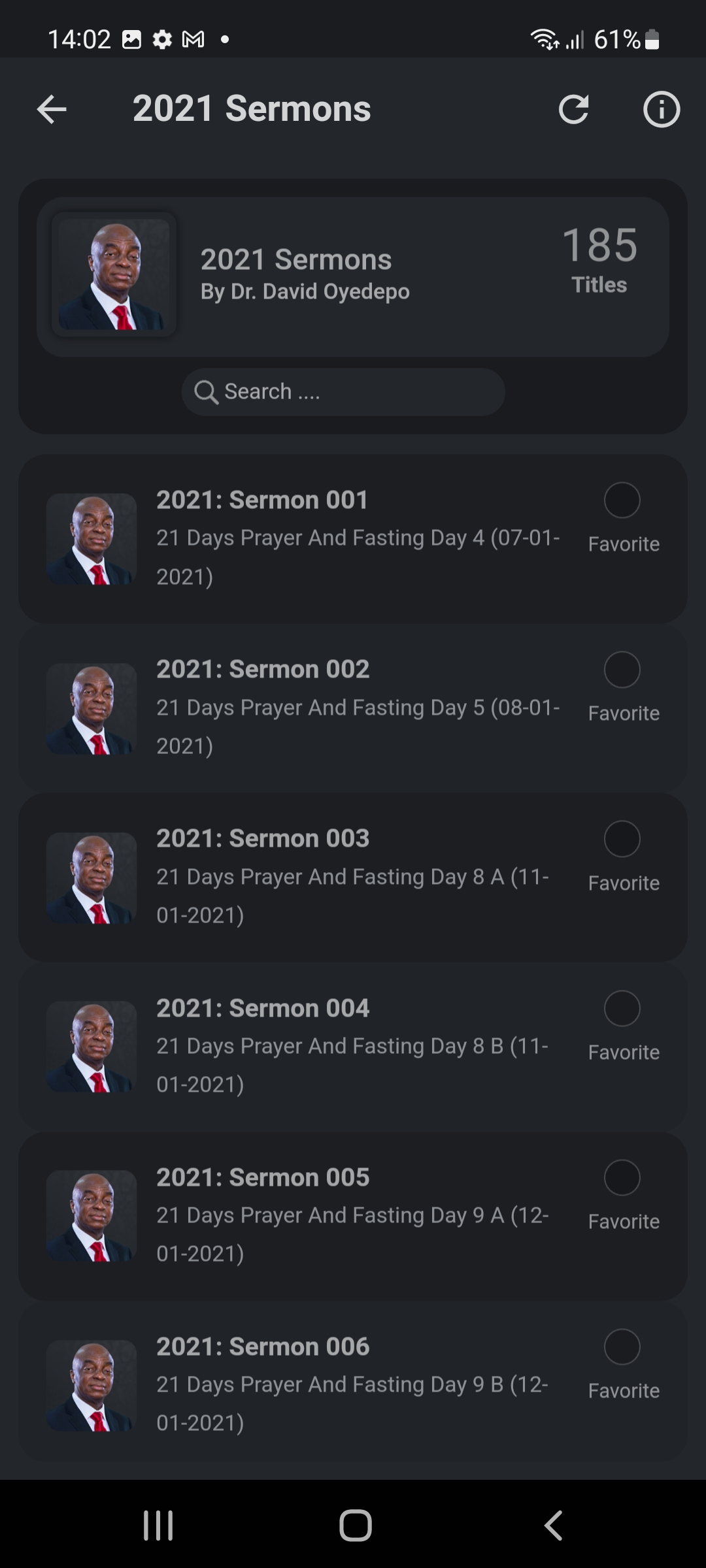The image size is (706, 1568).
Task: Toggle favorite circle for Sermon 006
Action: click(622, 1347)
